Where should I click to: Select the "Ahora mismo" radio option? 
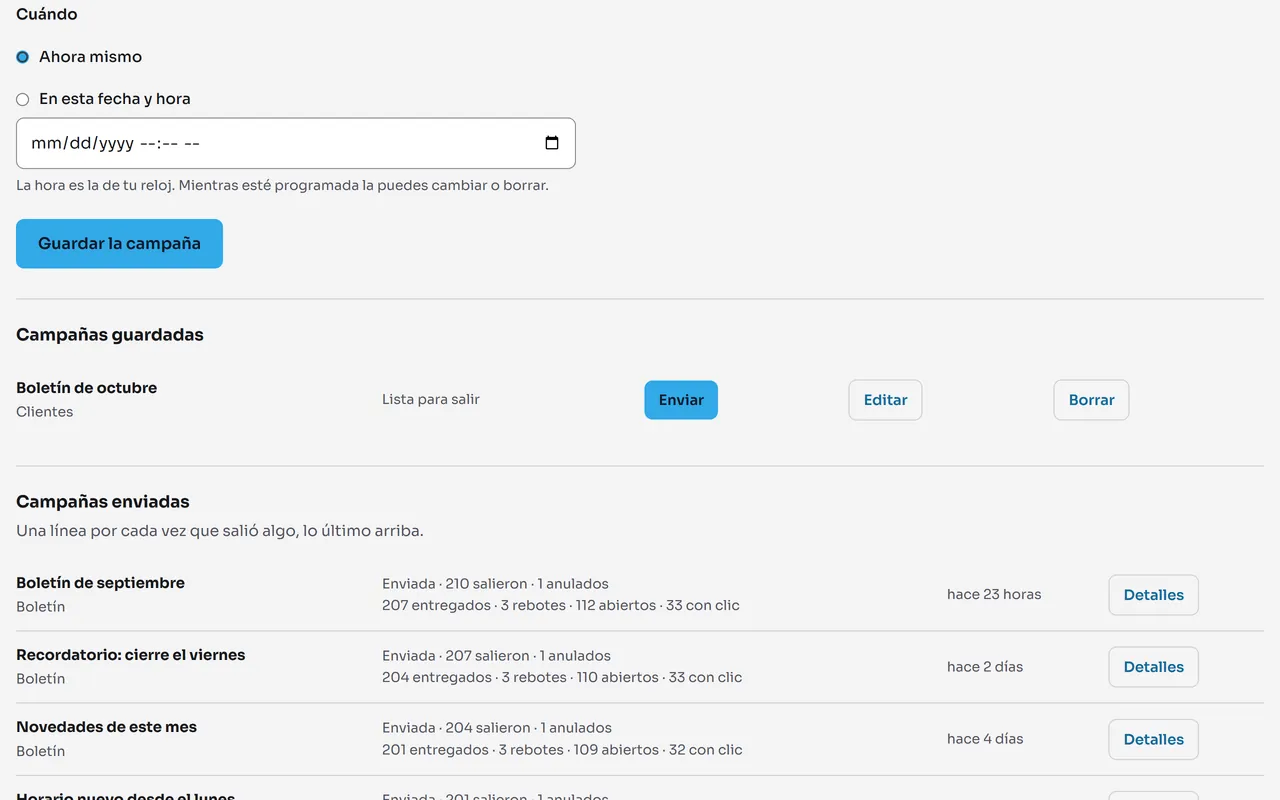coord(22,57)
